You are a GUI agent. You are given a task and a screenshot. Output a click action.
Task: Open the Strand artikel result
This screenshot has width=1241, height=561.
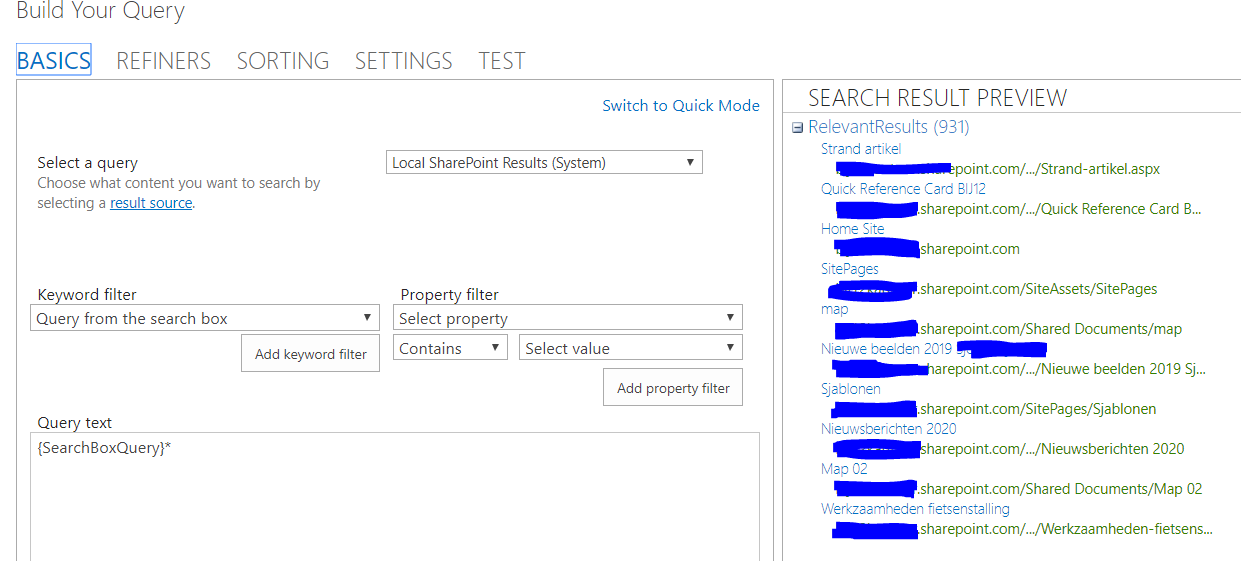[x=861, y=149]
